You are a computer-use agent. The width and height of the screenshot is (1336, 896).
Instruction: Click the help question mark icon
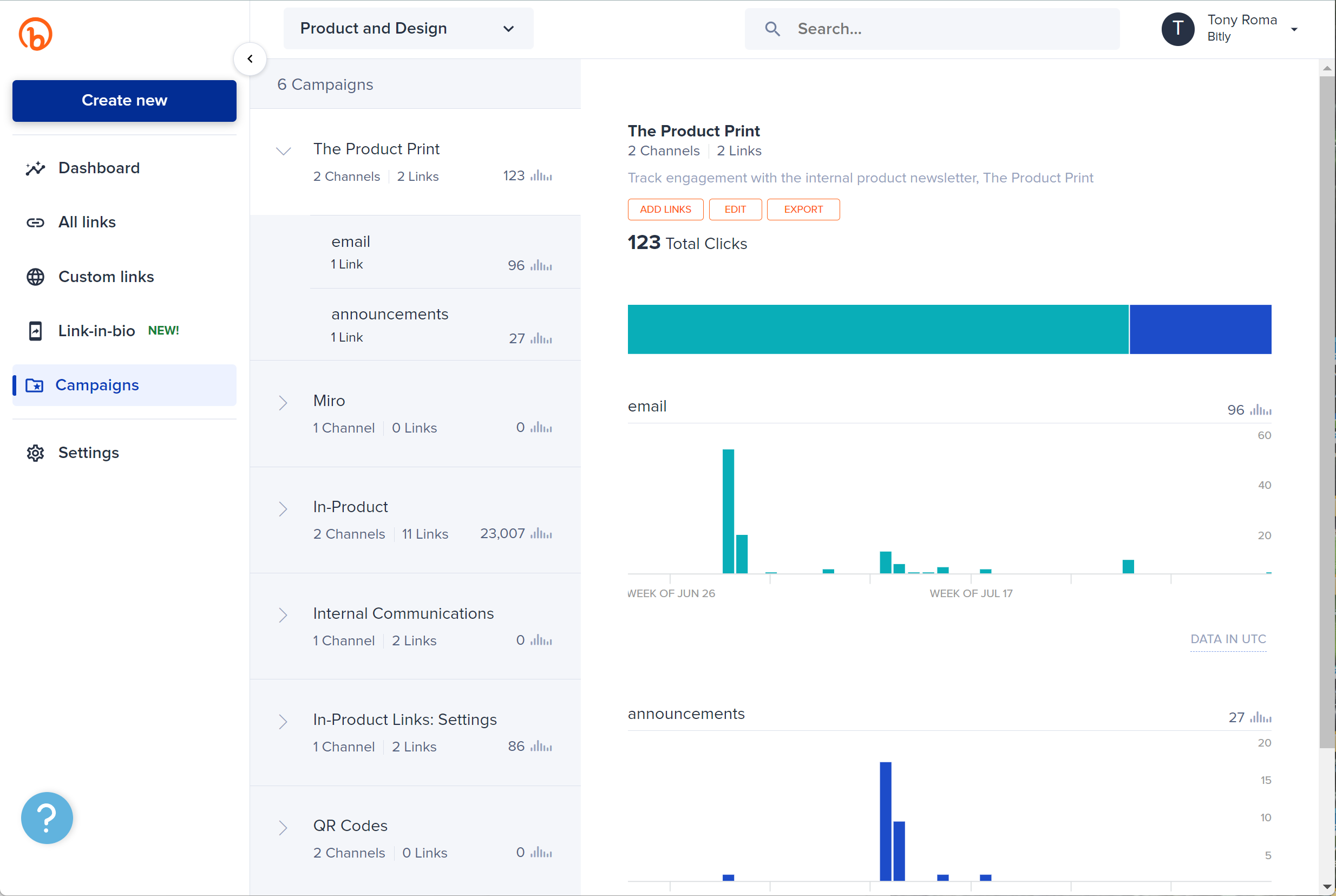pyautogui.click(x=46, y=817)
